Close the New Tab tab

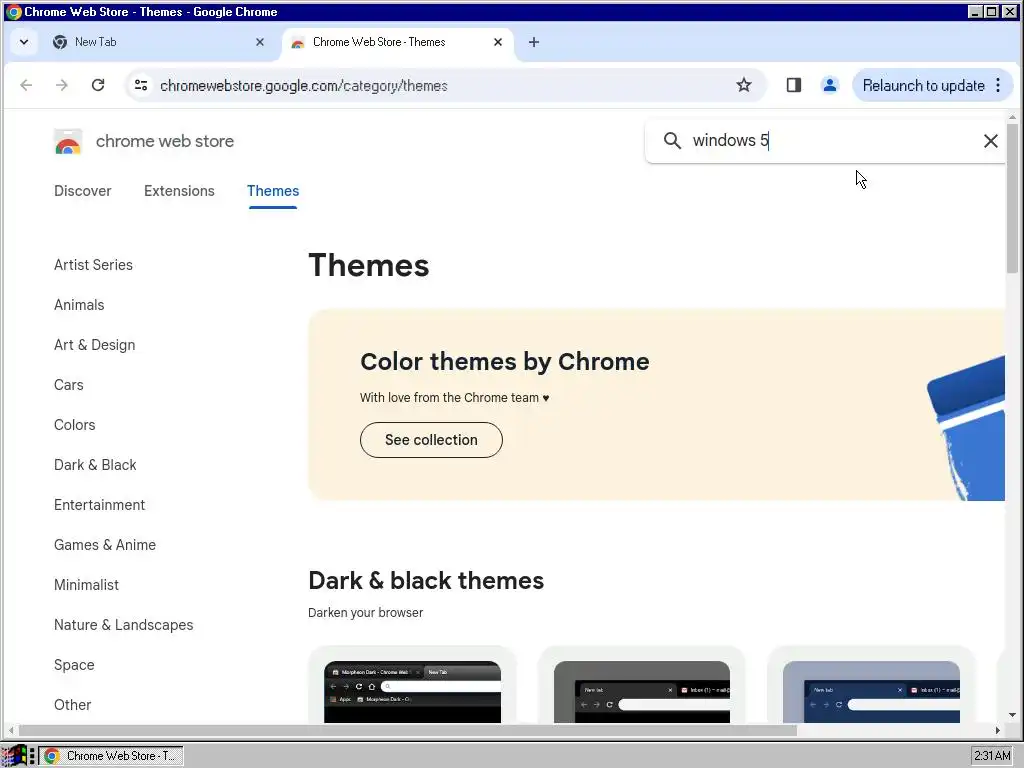click(x=260, y=42)
